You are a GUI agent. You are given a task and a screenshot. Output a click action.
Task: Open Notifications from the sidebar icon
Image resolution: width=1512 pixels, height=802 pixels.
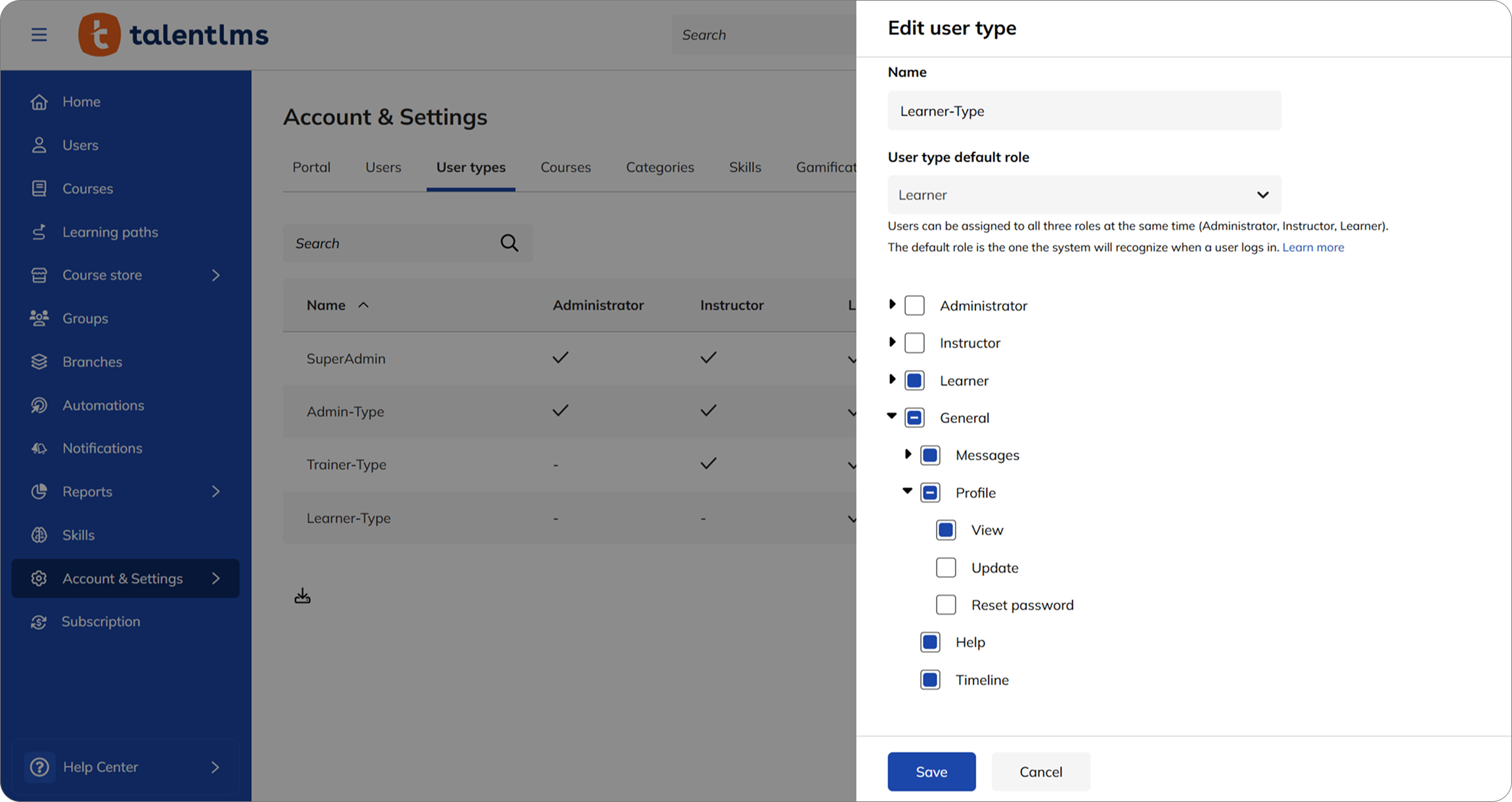pos(39,449)
